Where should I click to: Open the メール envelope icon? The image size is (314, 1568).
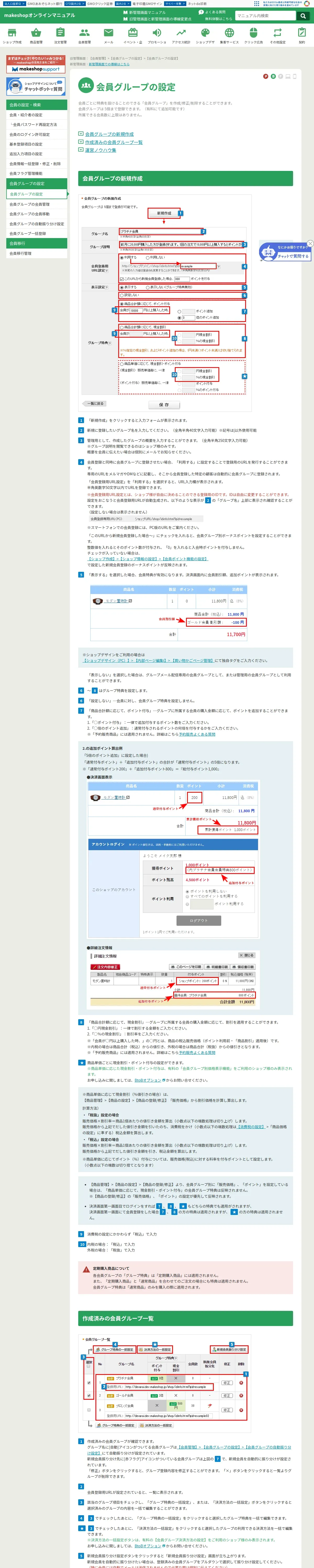pos(109,33)
